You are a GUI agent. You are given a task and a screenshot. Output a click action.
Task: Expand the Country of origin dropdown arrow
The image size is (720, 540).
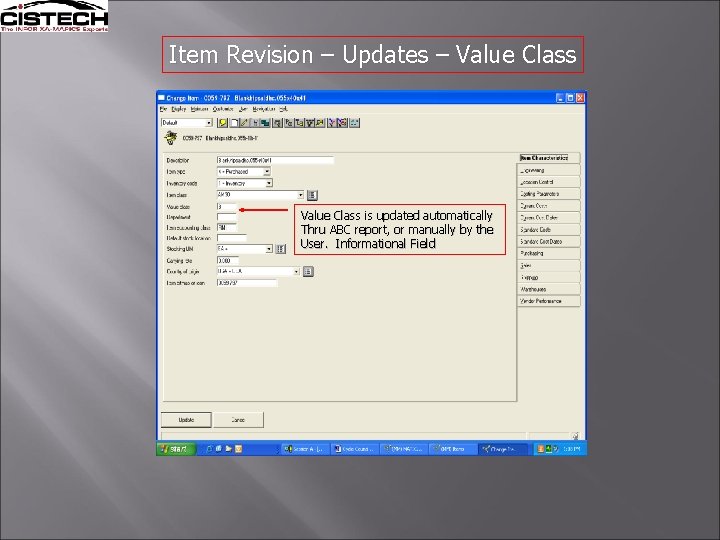(296, 272)
